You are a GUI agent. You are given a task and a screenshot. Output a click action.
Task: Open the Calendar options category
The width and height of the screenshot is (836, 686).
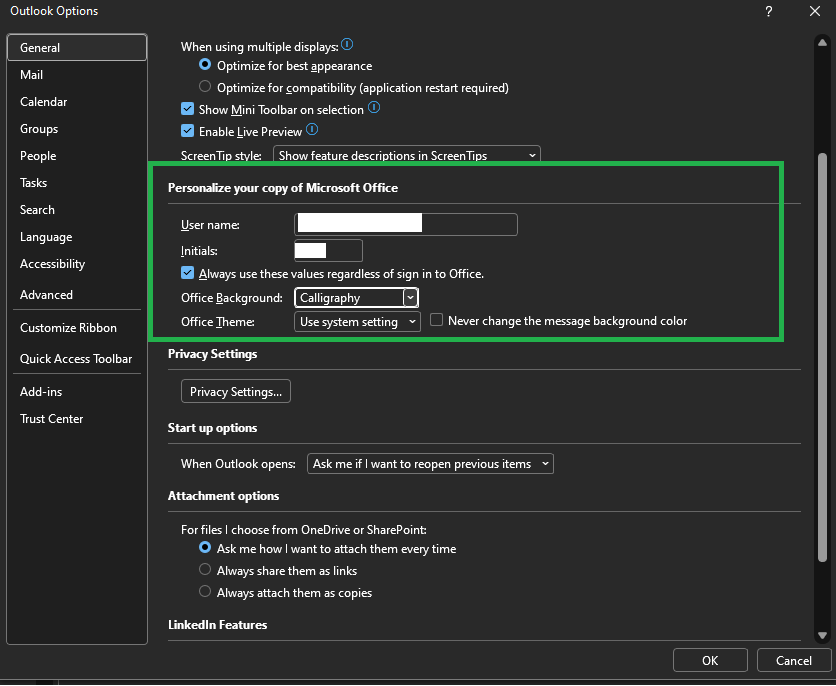(77, 102)
